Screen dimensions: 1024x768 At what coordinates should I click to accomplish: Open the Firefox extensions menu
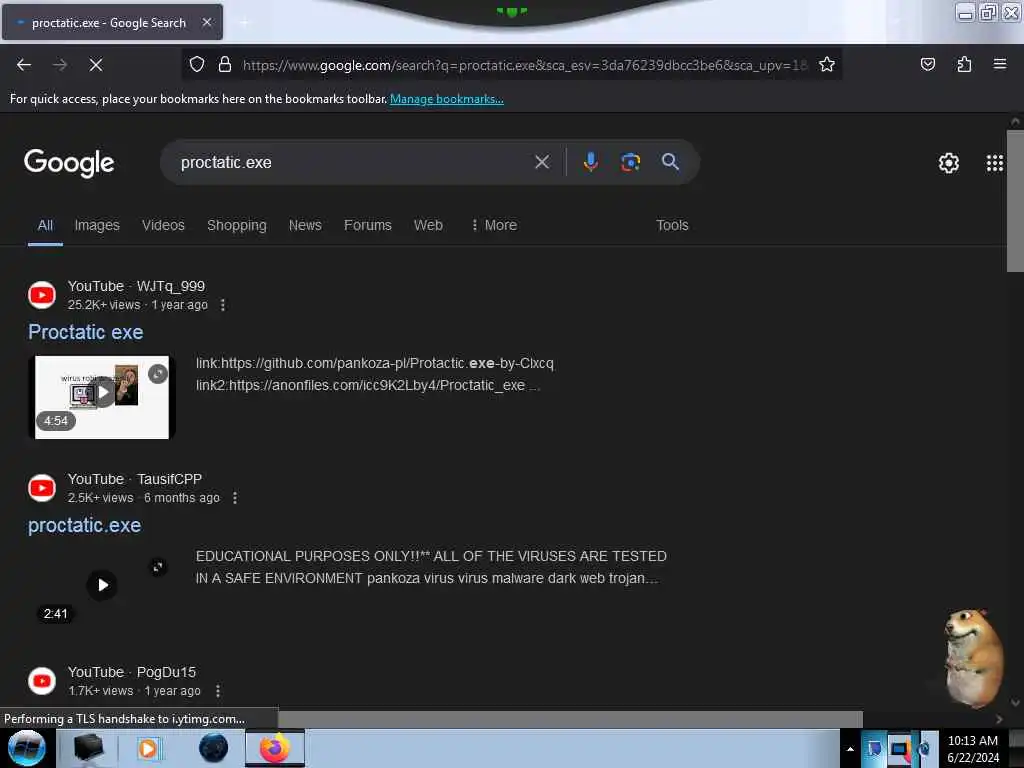pos(964,65)
